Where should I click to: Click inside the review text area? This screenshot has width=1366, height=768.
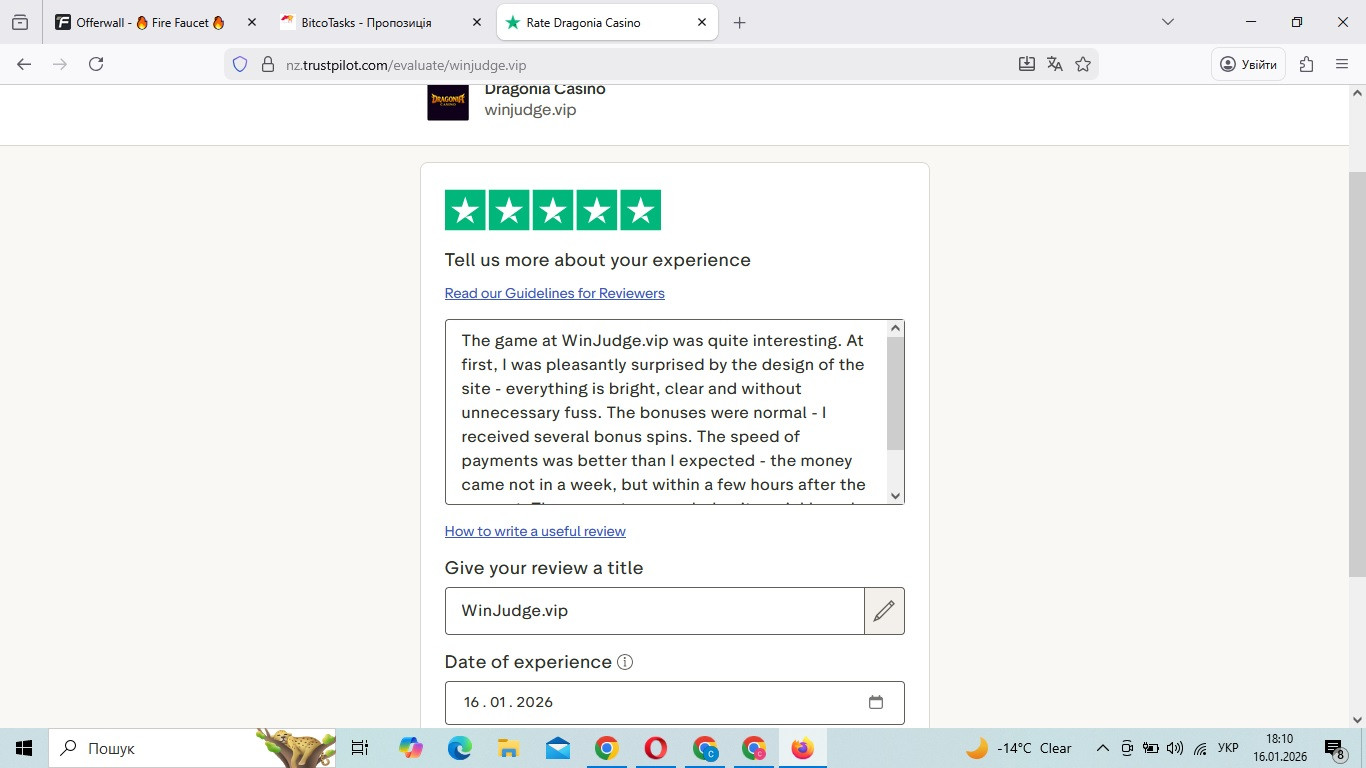coord(665,412)
